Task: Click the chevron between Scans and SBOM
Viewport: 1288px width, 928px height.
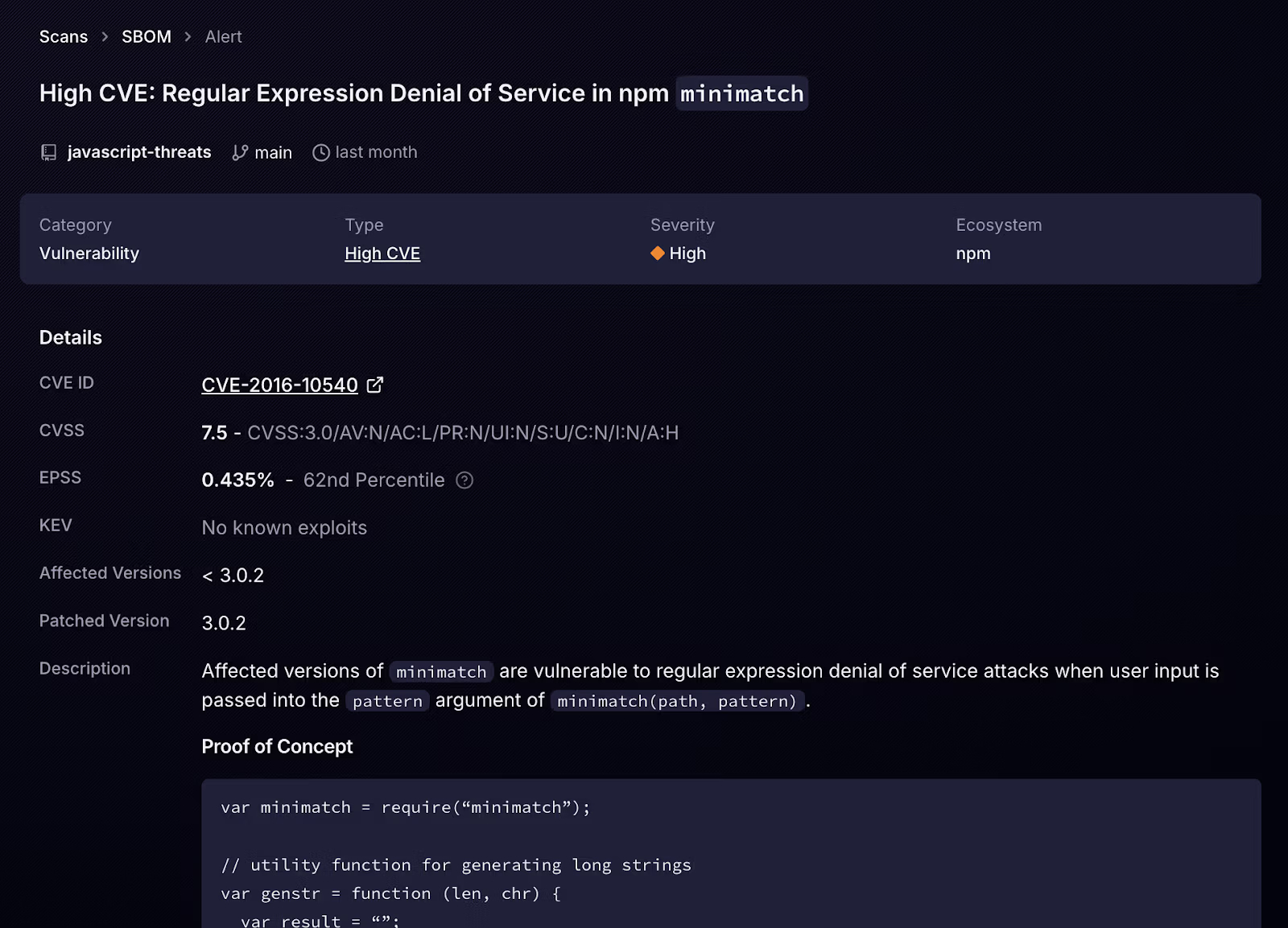Action: coord(105,37)
